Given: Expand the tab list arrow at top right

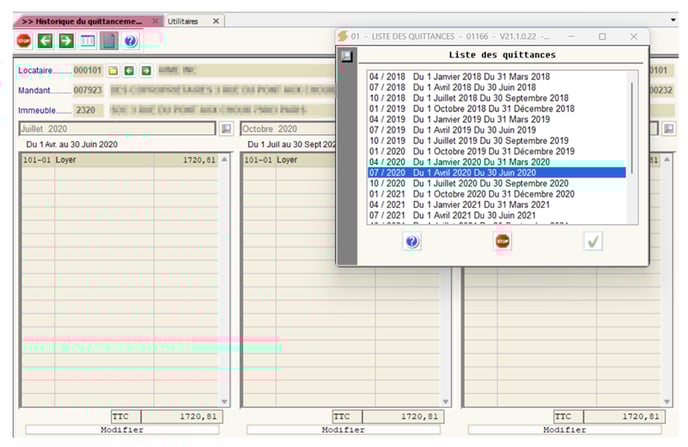Looking at the screenshot, I should [x=672, y=20].
